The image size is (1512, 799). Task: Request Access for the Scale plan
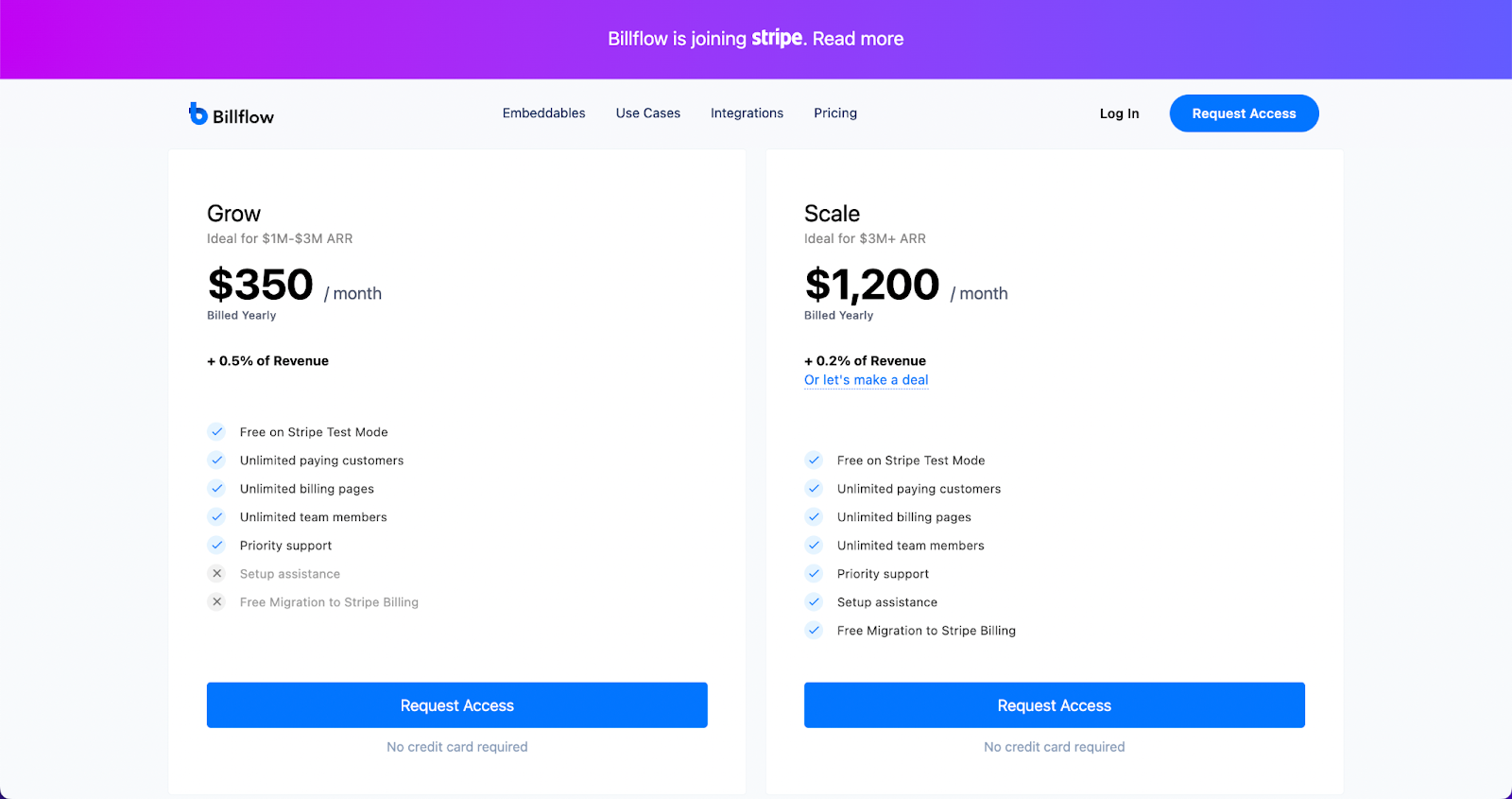tap(1055, 705)
